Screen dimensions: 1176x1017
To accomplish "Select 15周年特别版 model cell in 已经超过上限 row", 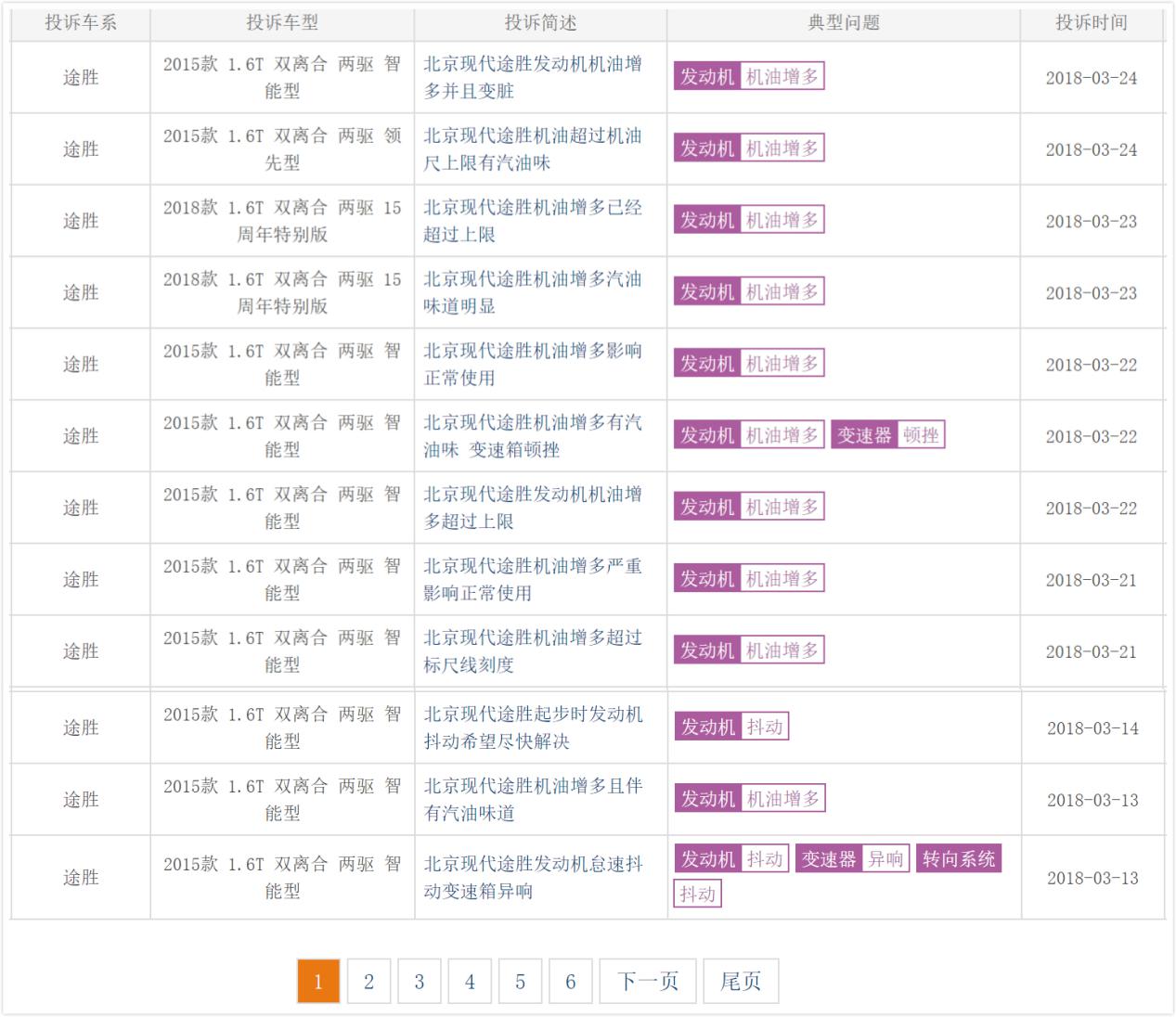I will 282,221.
